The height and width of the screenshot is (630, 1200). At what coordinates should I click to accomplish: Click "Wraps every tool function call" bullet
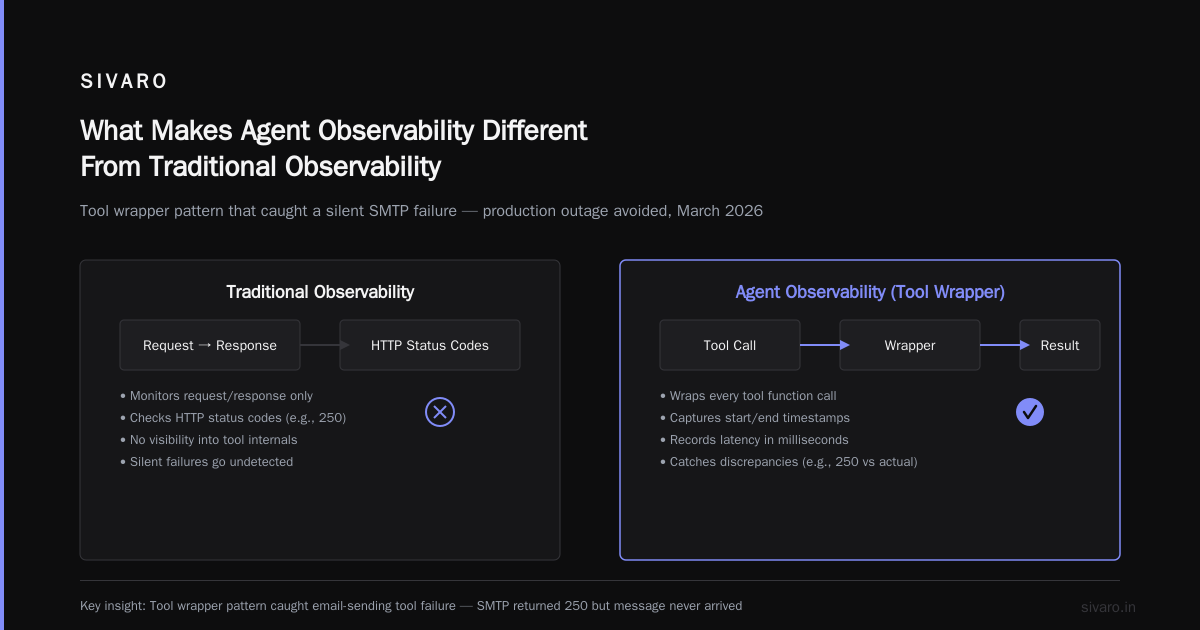pos(748,396)
